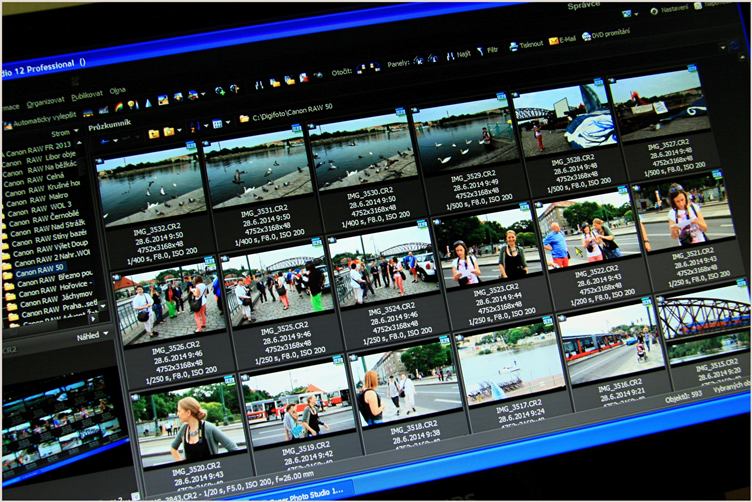Select folder Canon RAW 50 in tree

tap(40, 271)
